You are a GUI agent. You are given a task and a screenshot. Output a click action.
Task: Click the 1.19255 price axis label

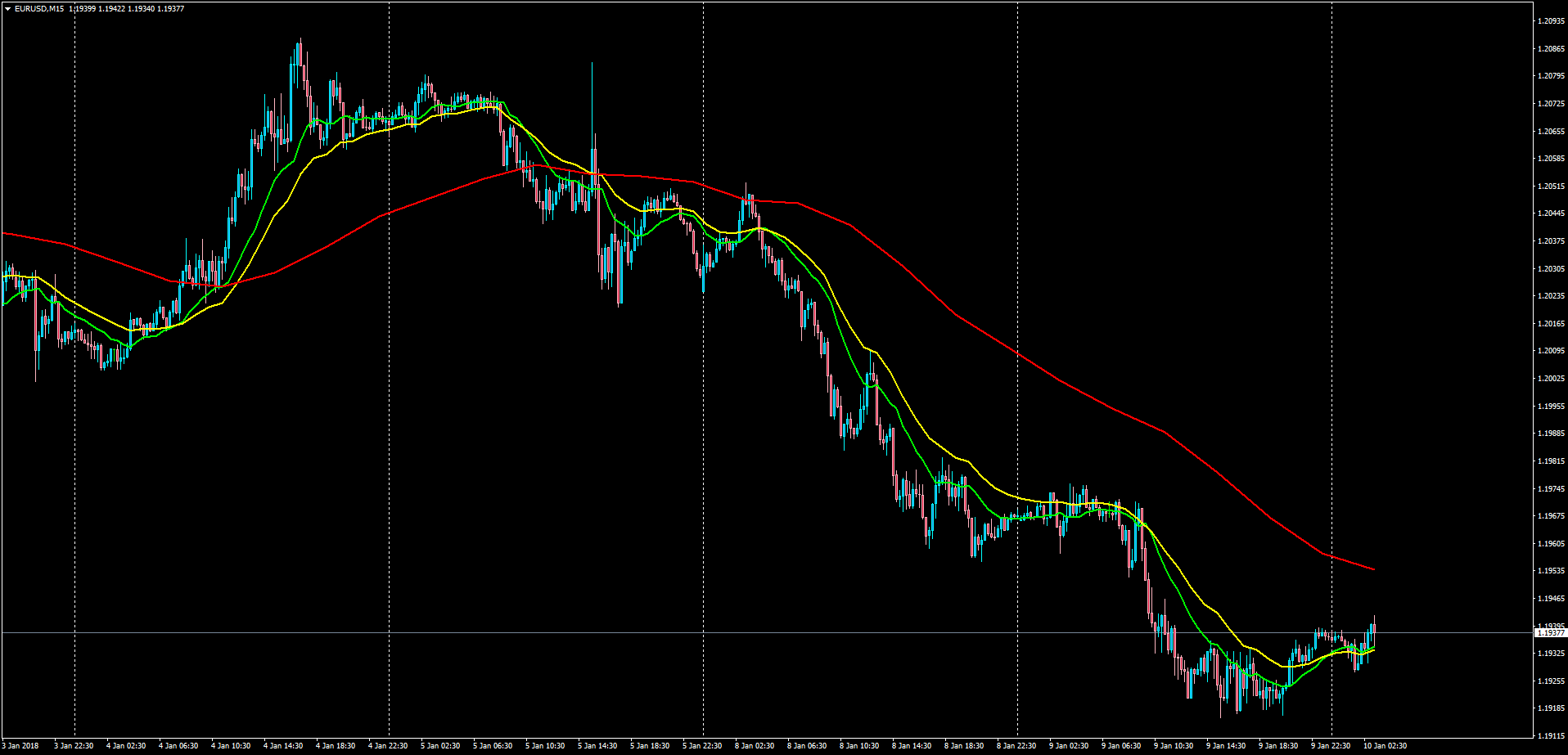[x=1552, y=681]
